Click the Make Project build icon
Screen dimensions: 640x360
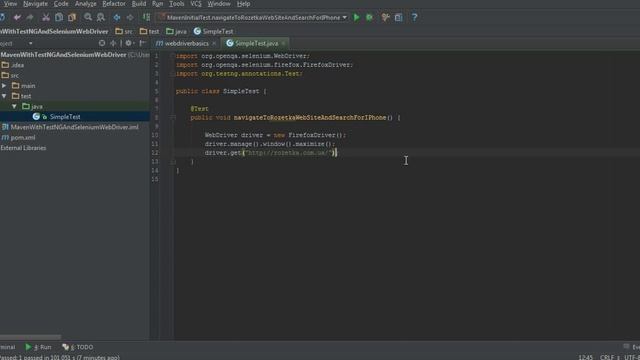[x=146, y=18]
